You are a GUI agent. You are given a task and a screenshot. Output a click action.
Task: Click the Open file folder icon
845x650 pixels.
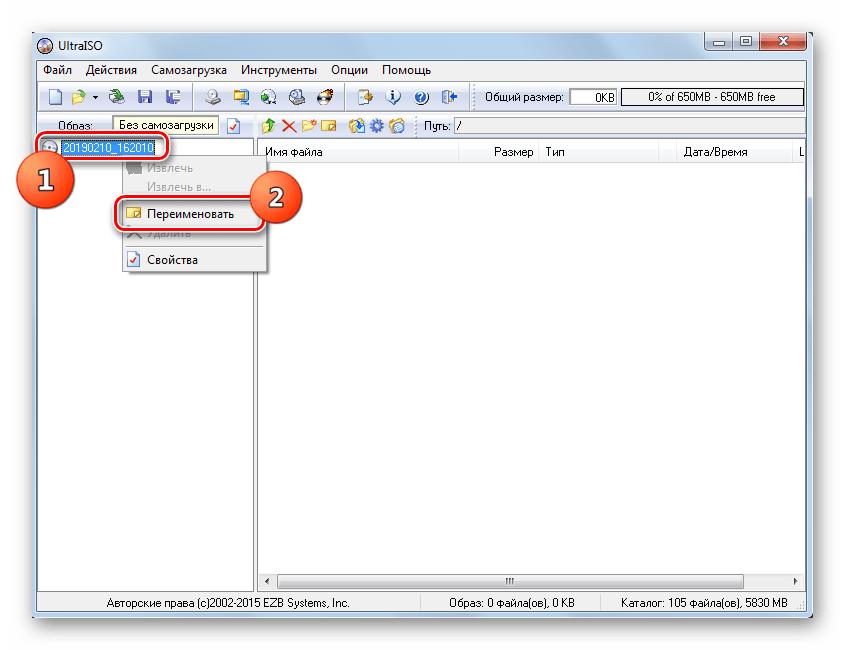click(x=79, y=97)
